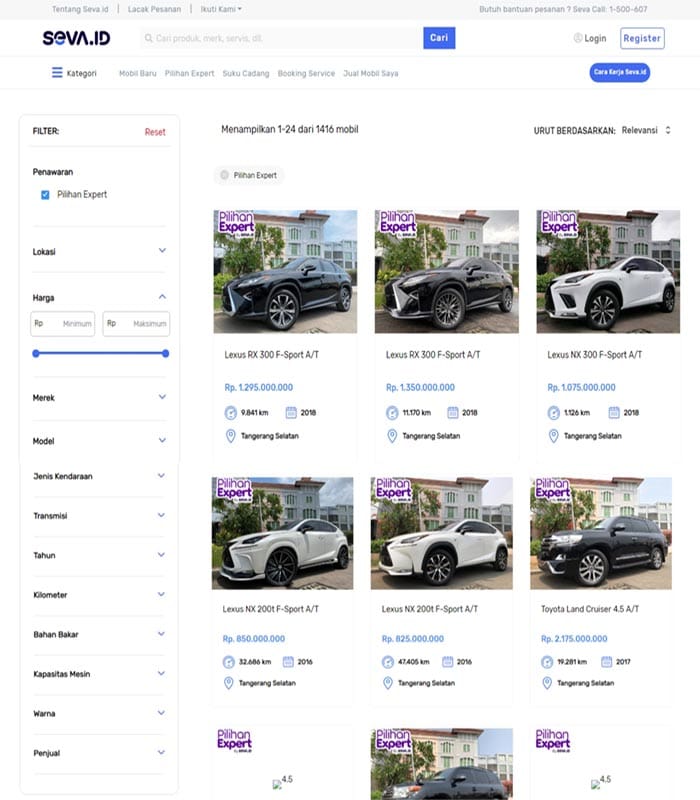Expand the Jenis Kendaraan filter
This screenshot has width=700, height=800.
[161, 476]
